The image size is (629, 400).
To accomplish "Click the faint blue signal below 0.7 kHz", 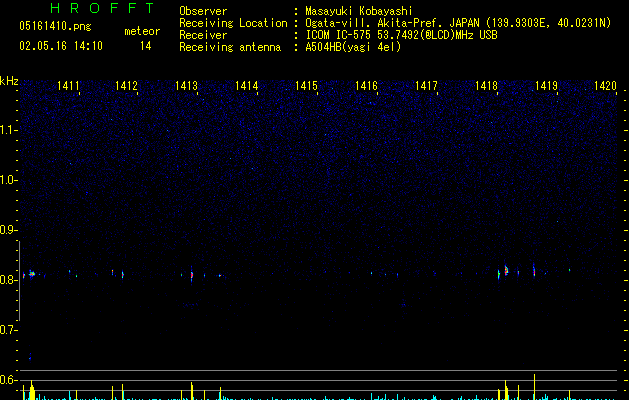I will click(x=30, y=357).
